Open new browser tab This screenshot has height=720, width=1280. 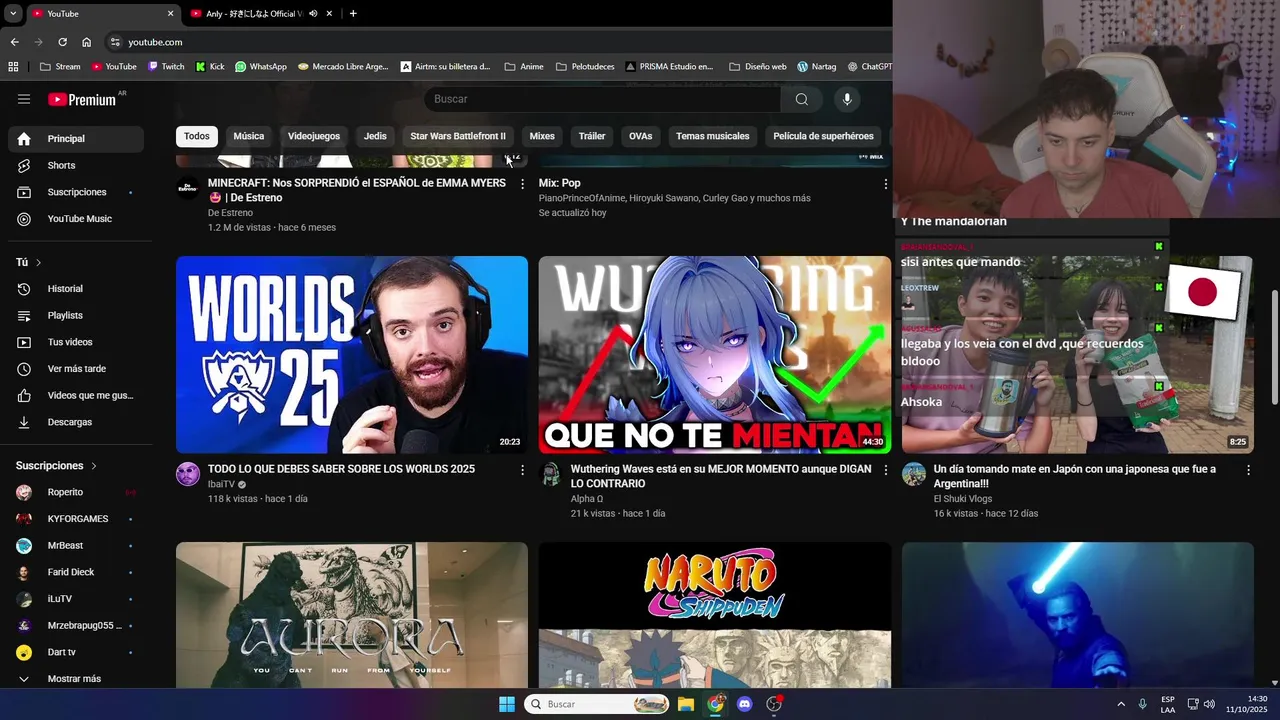[x=353, y=14]
